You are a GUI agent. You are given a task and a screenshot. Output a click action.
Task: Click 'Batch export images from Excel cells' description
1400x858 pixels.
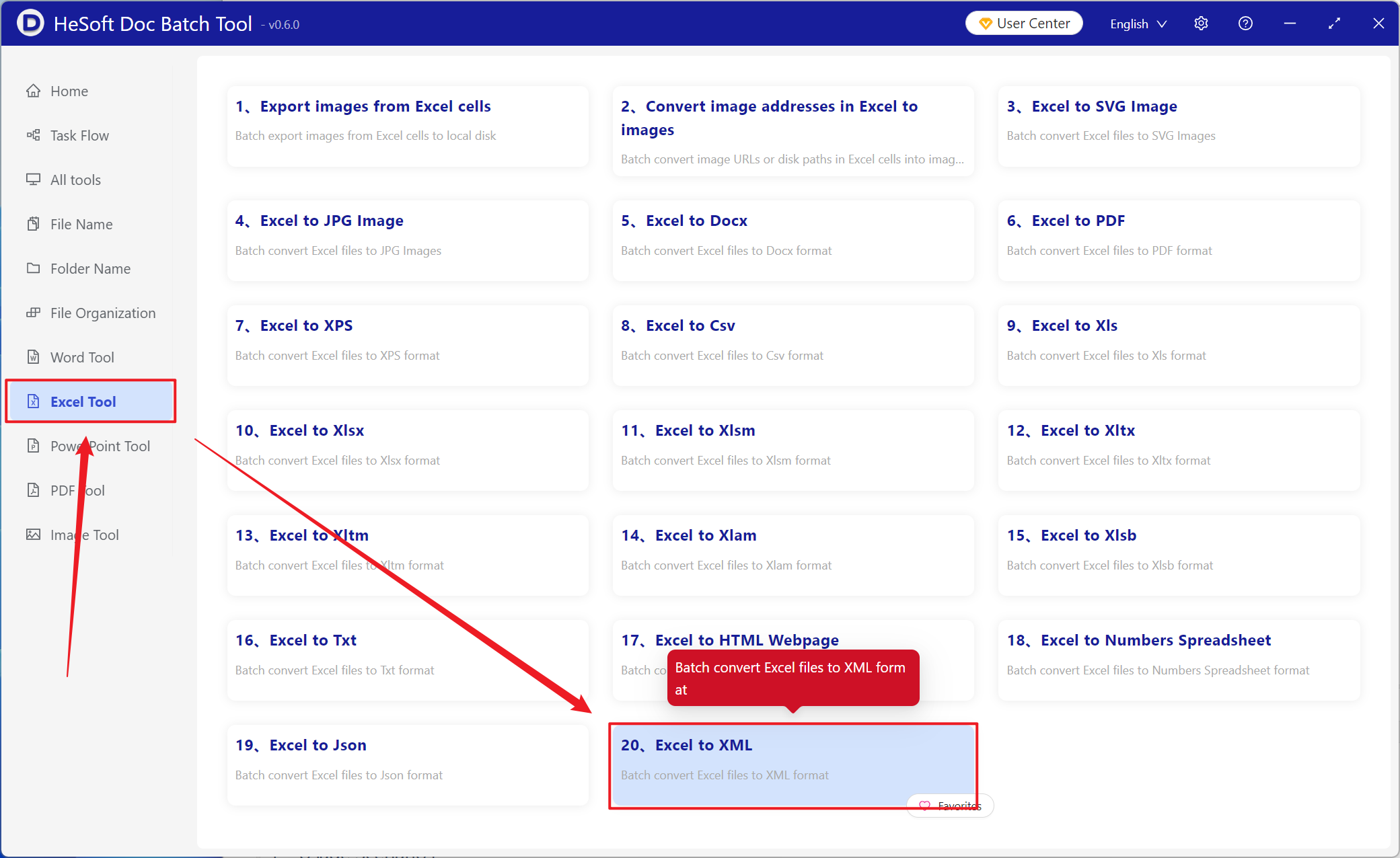[x=365, y=136]
